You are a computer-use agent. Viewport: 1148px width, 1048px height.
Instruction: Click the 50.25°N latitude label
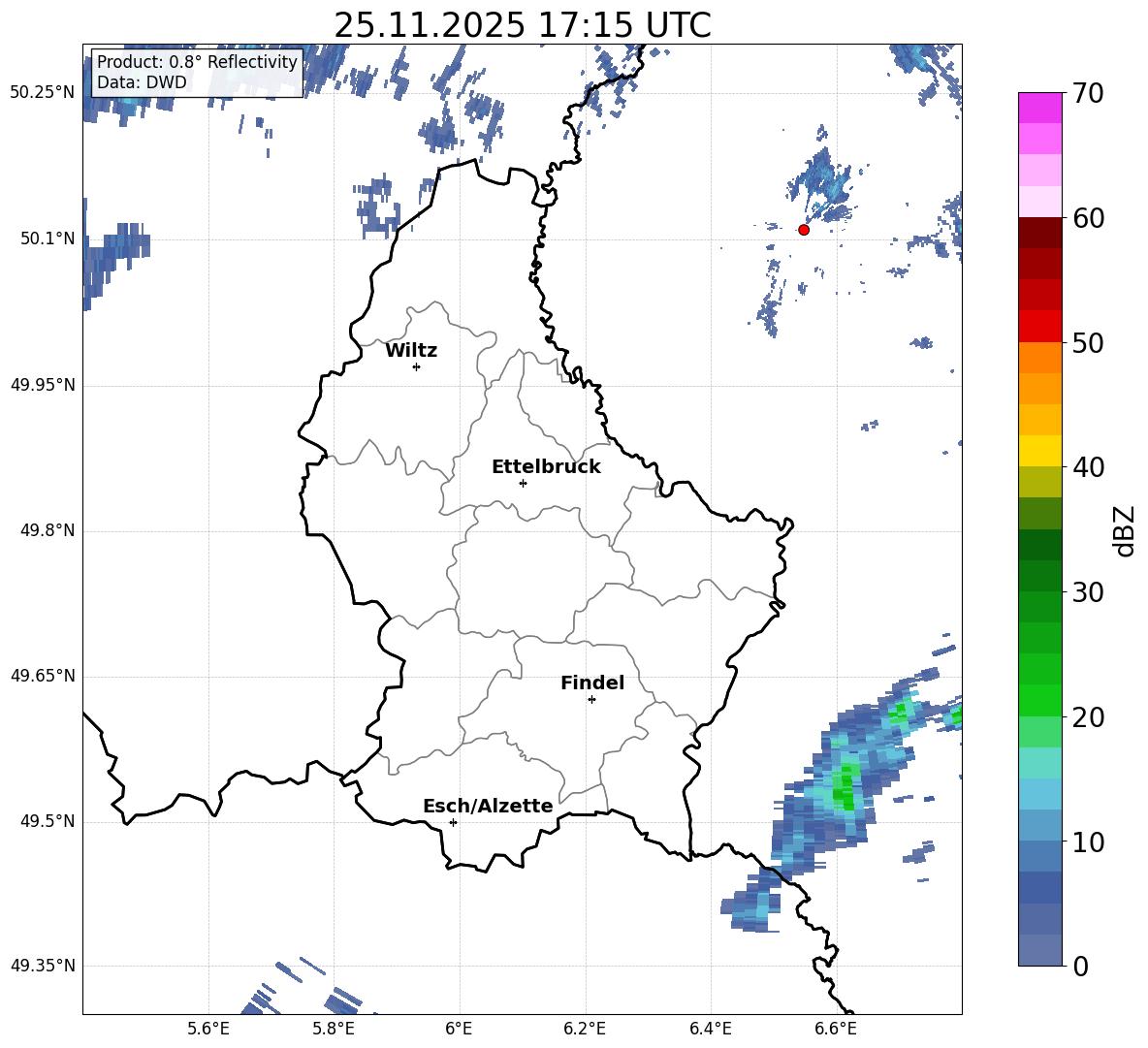(43, 93)
